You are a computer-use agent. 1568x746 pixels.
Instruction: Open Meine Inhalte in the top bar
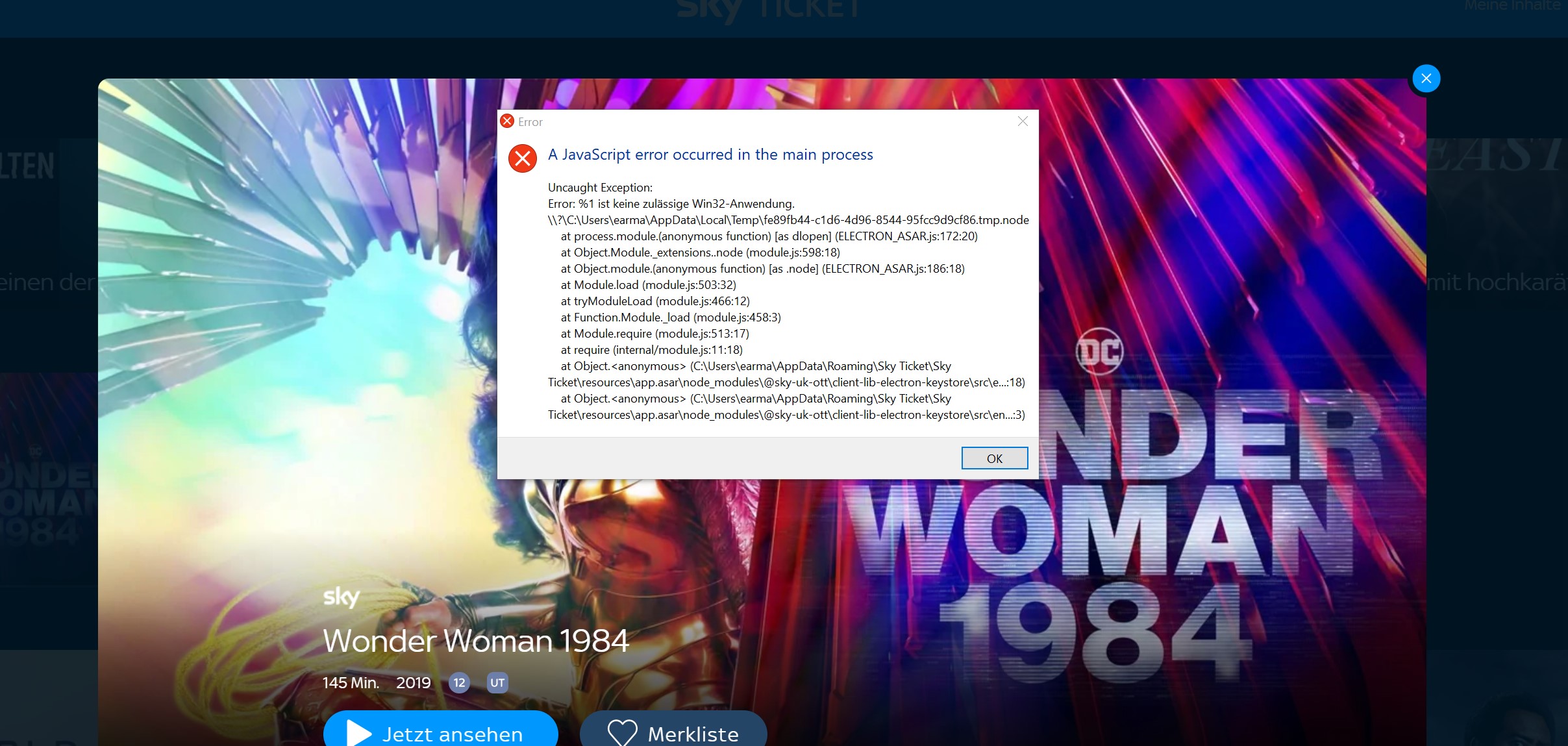pos(1512,6)
